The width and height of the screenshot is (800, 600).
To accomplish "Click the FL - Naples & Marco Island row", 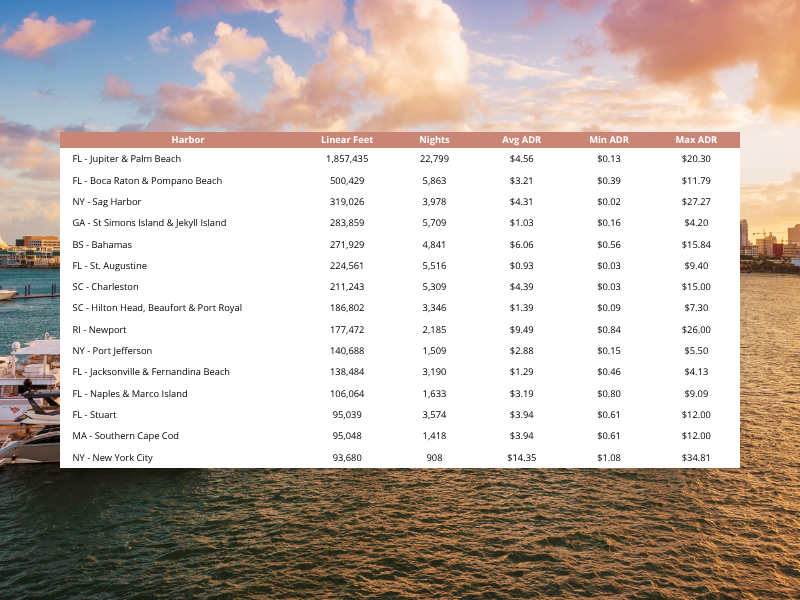I will click(x=130, y=394).
